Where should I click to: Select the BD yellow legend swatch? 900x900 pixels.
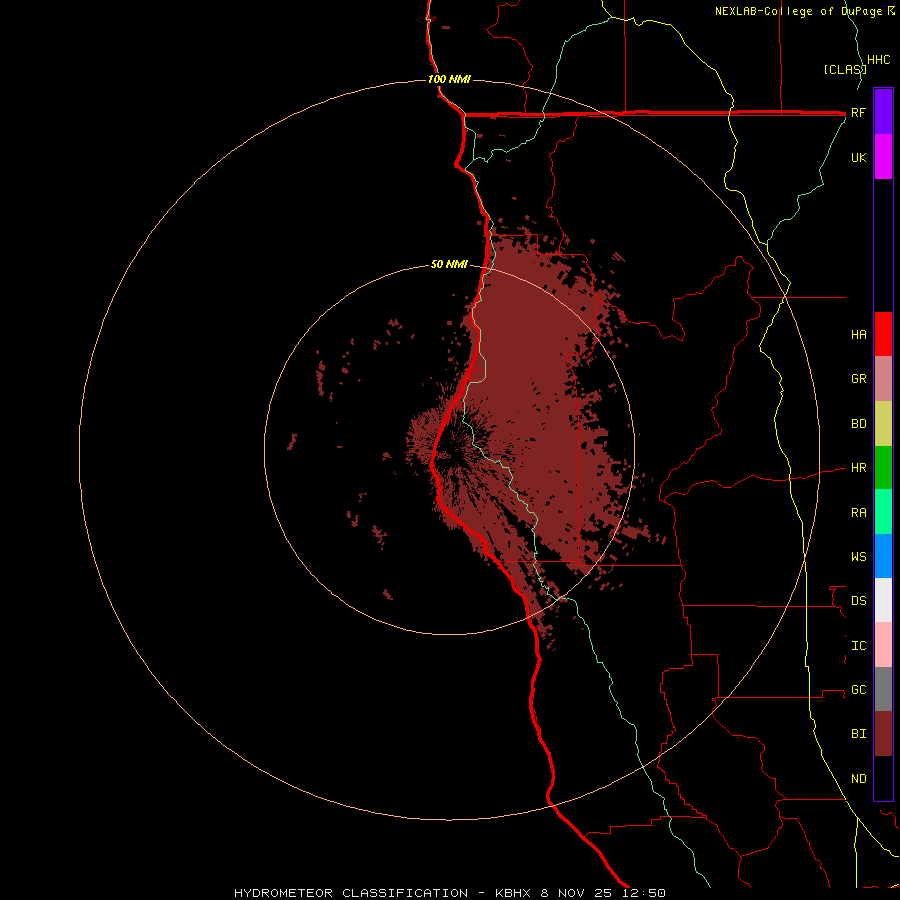pos(883,424)
